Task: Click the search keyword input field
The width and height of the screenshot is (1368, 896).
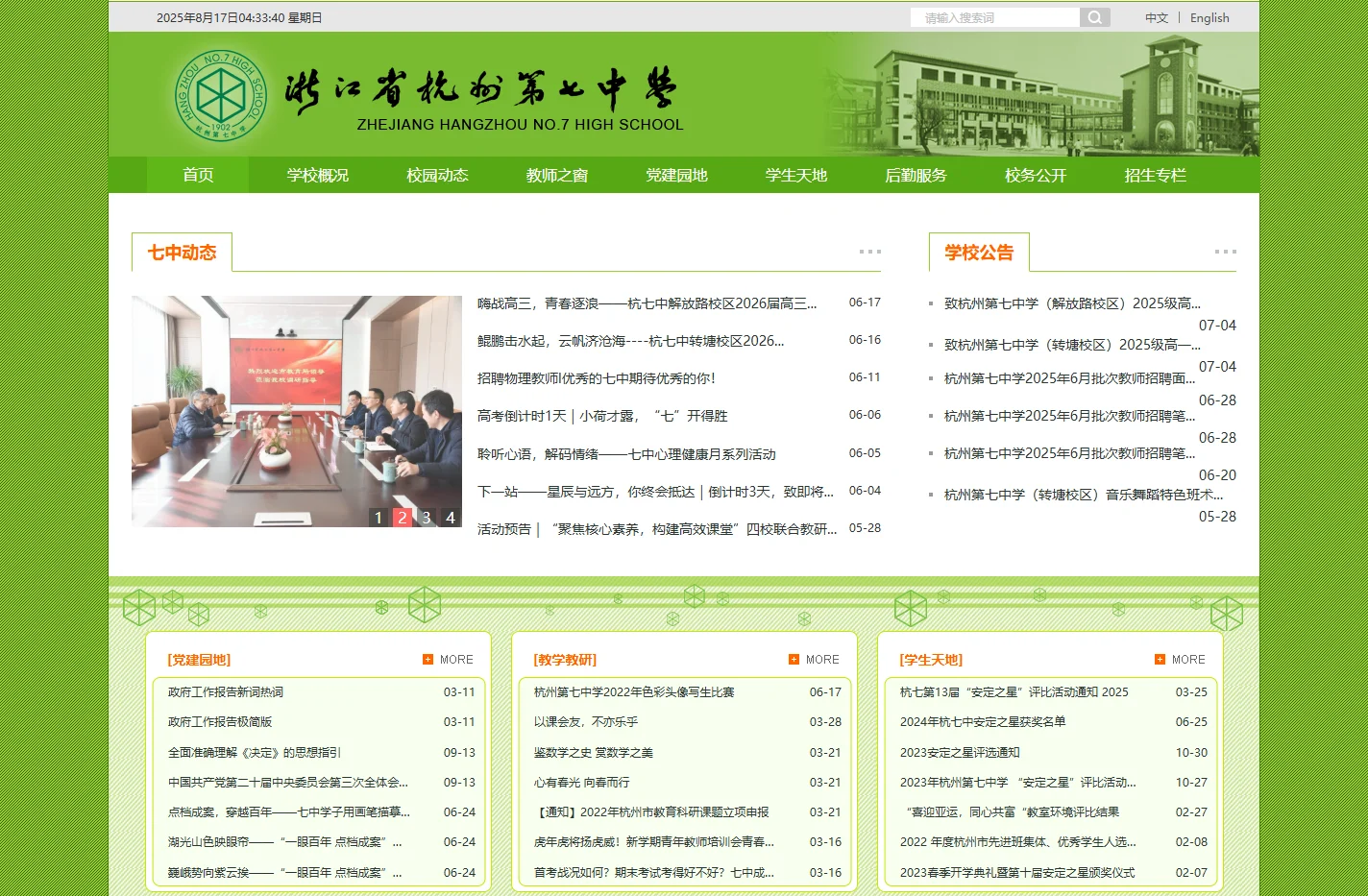Action: (995, 17)
